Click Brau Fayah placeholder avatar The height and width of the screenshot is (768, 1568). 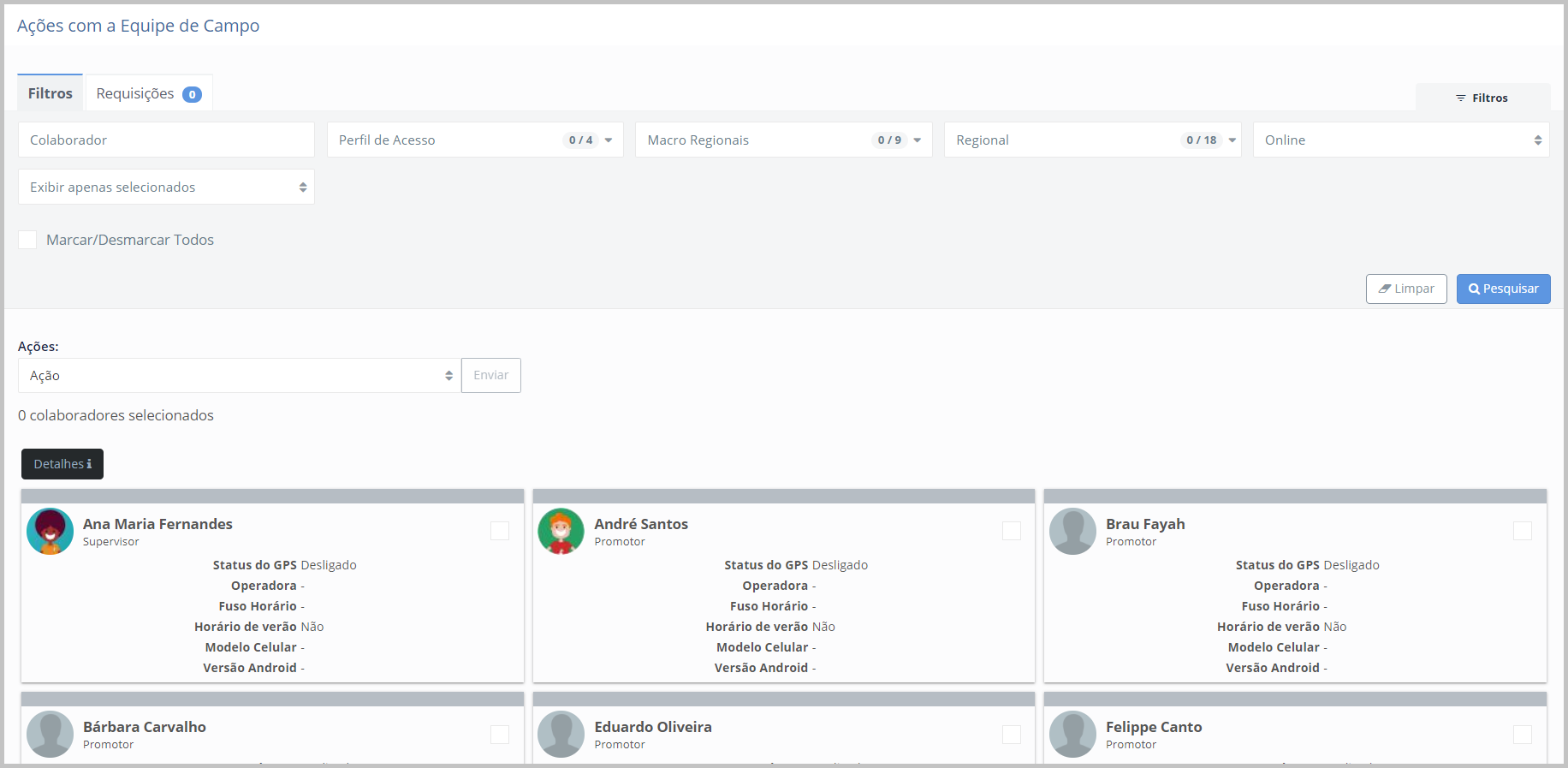(x=1072, y=531)
